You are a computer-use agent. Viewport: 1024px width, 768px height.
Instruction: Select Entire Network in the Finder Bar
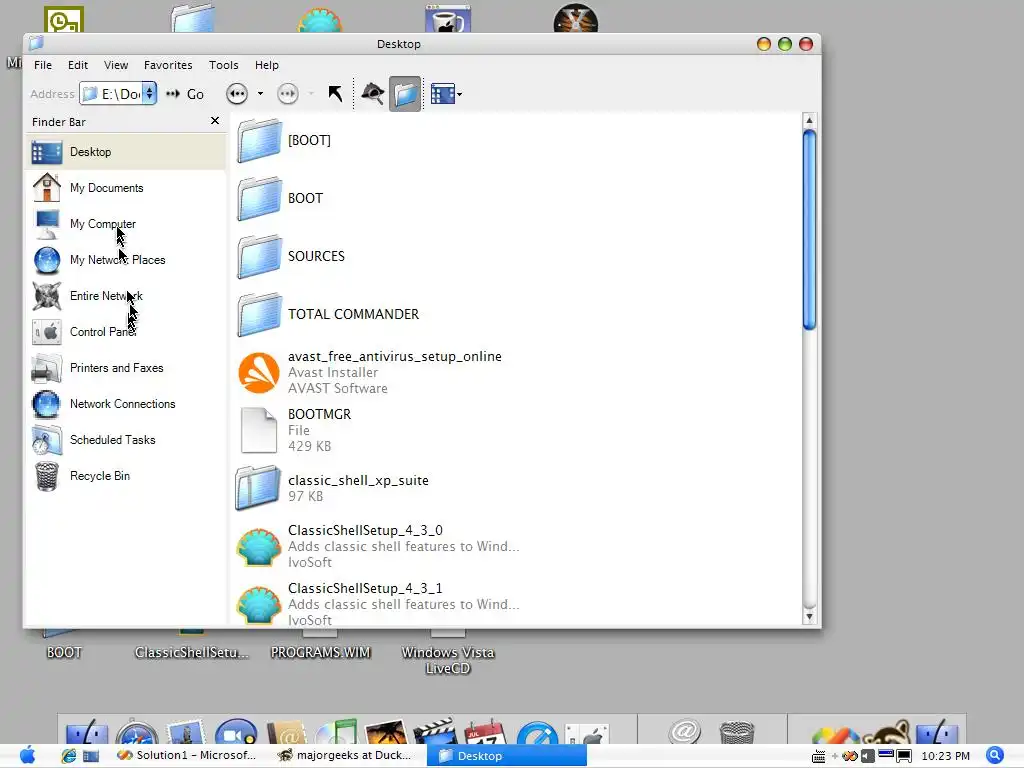tap(126, 296)
